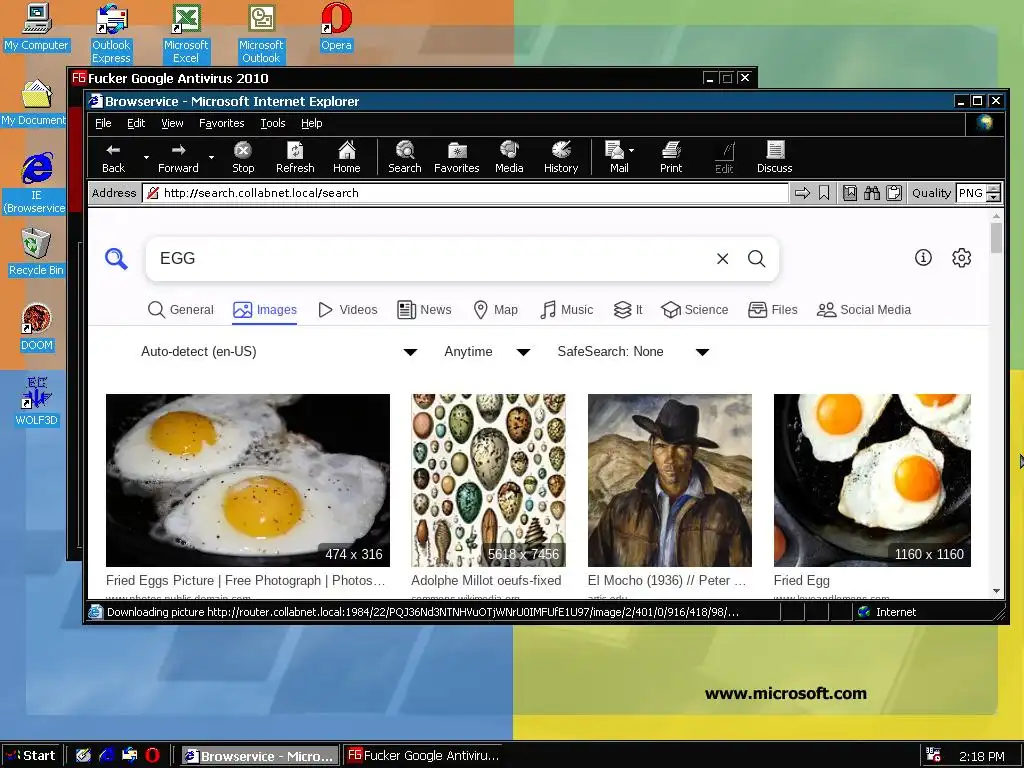Switch to Fucker Google Antivirus taskbar button
Image resolution: width=1024 pixels, height=768 pixels.
tap(423, 756)
